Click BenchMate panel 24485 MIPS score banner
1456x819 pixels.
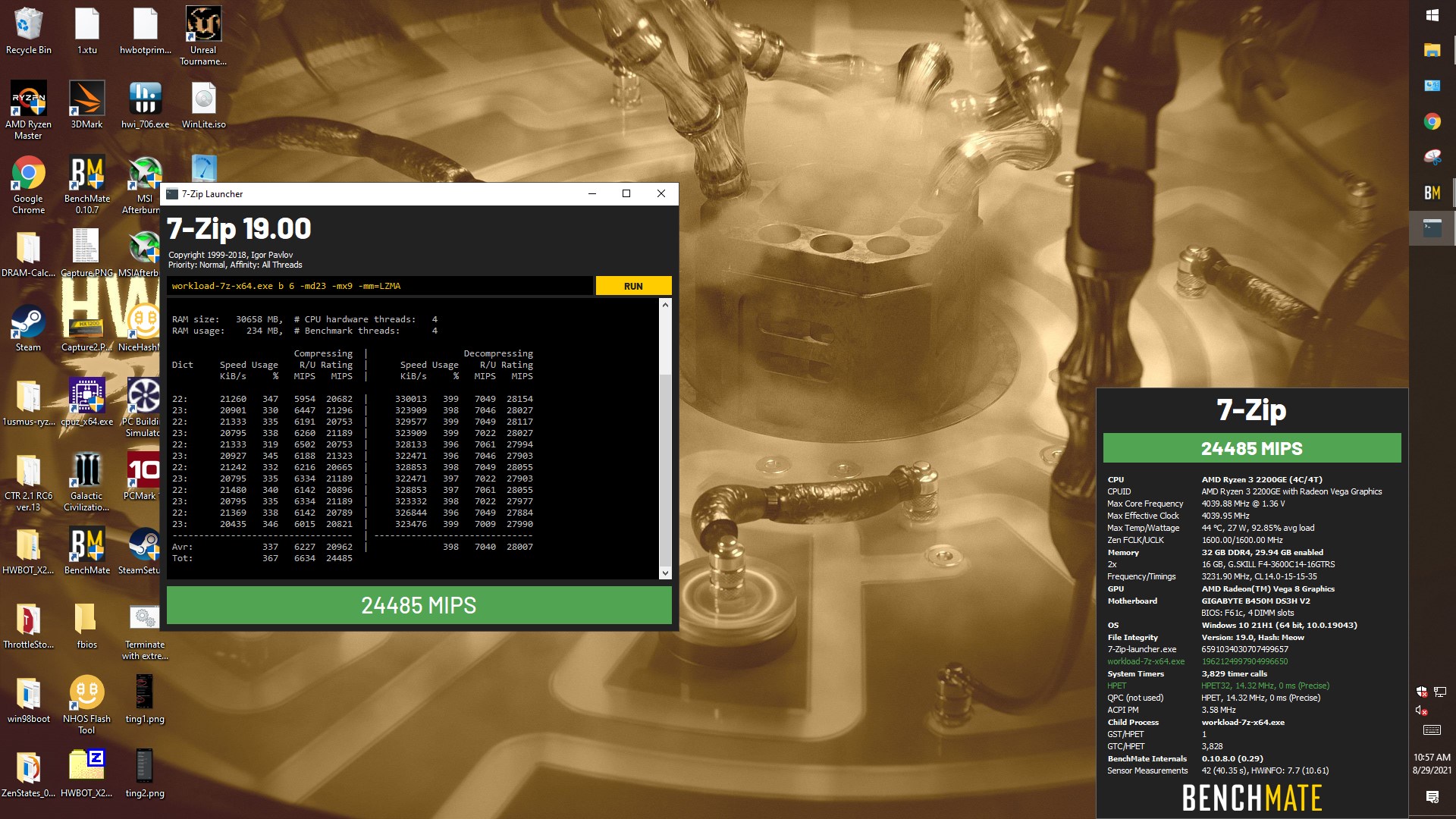1251,448
